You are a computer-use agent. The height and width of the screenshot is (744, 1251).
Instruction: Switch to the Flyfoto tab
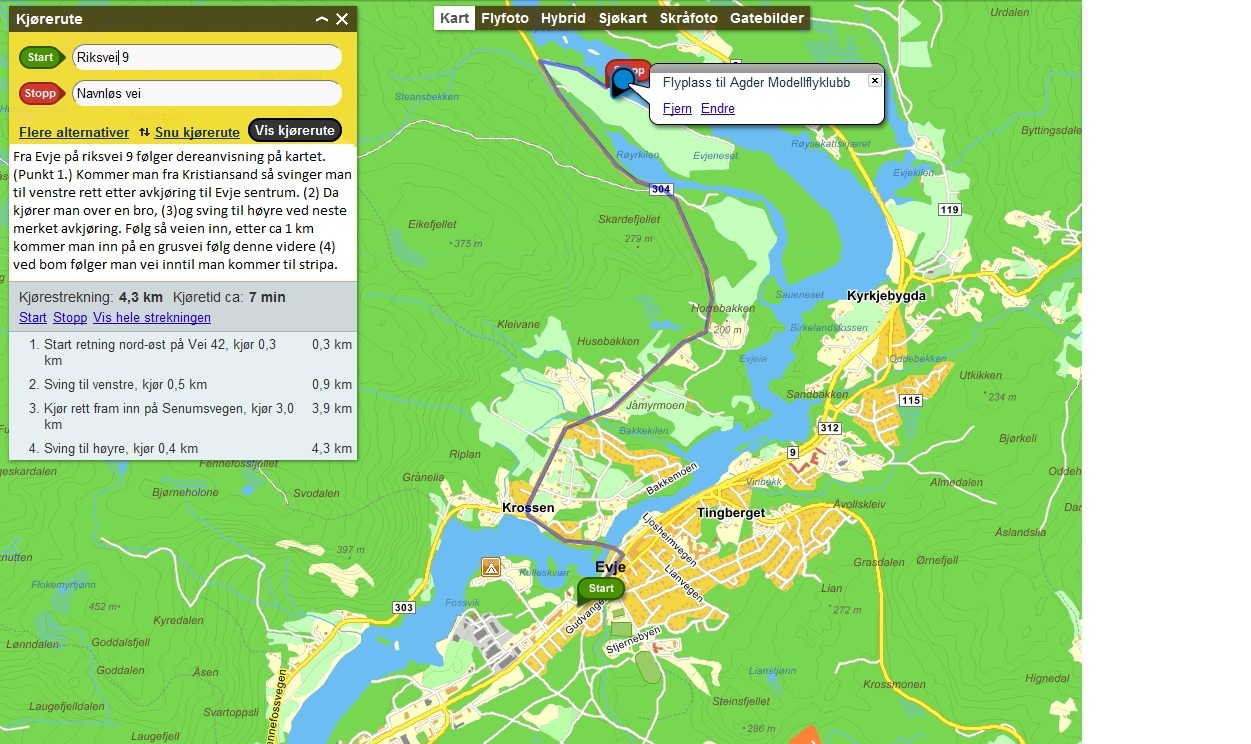pos(504,18)
